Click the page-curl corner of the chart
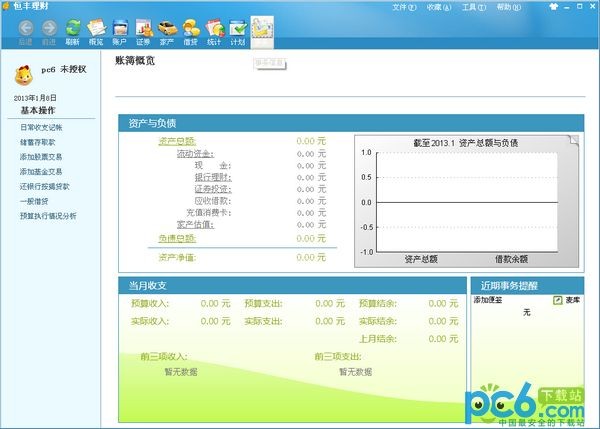The height and width of the screenshot is (429, 600). pos(574,140)
